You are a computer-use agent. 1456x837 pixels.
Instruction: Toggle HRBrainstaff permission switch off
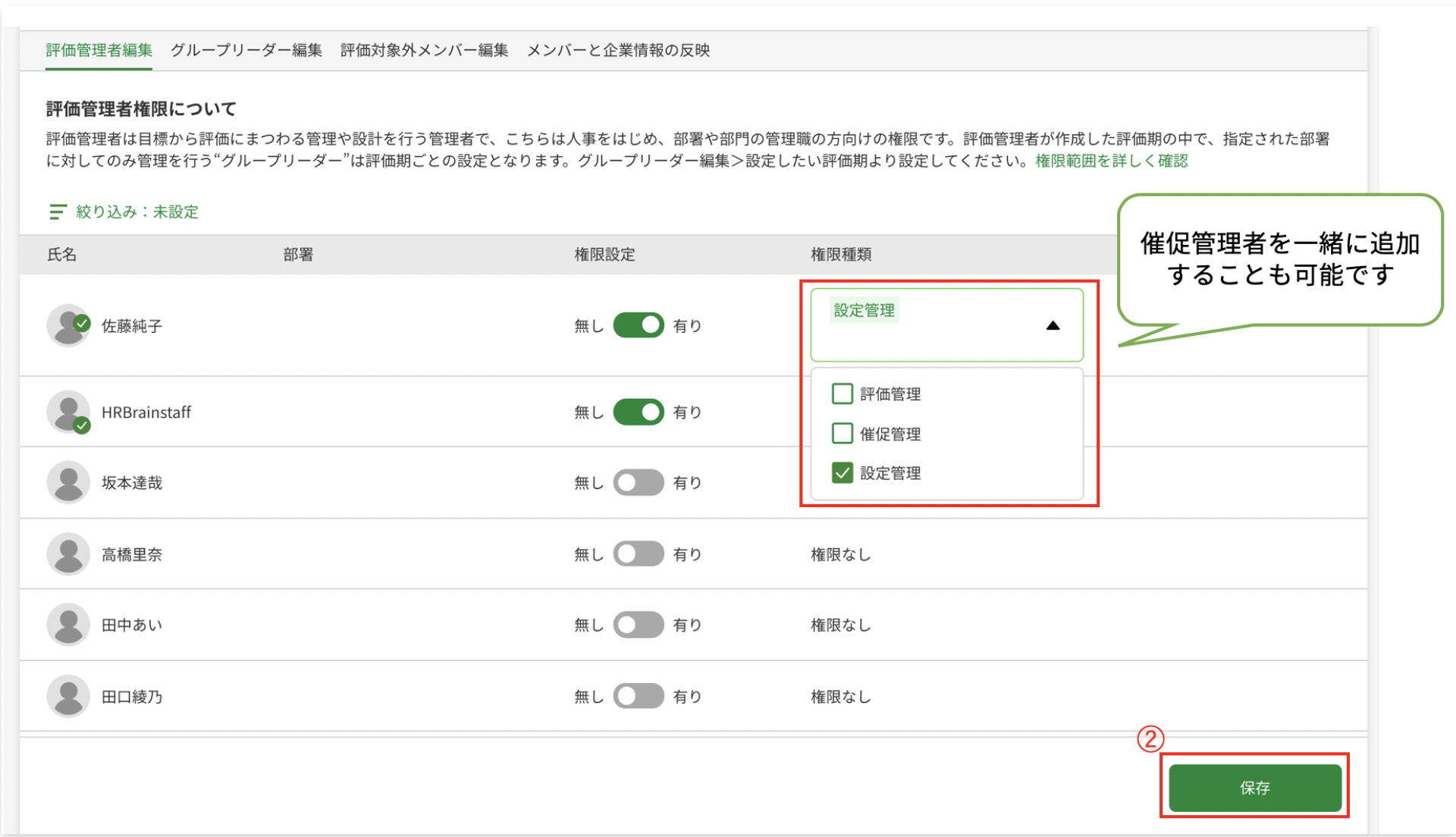click(639, 412)
